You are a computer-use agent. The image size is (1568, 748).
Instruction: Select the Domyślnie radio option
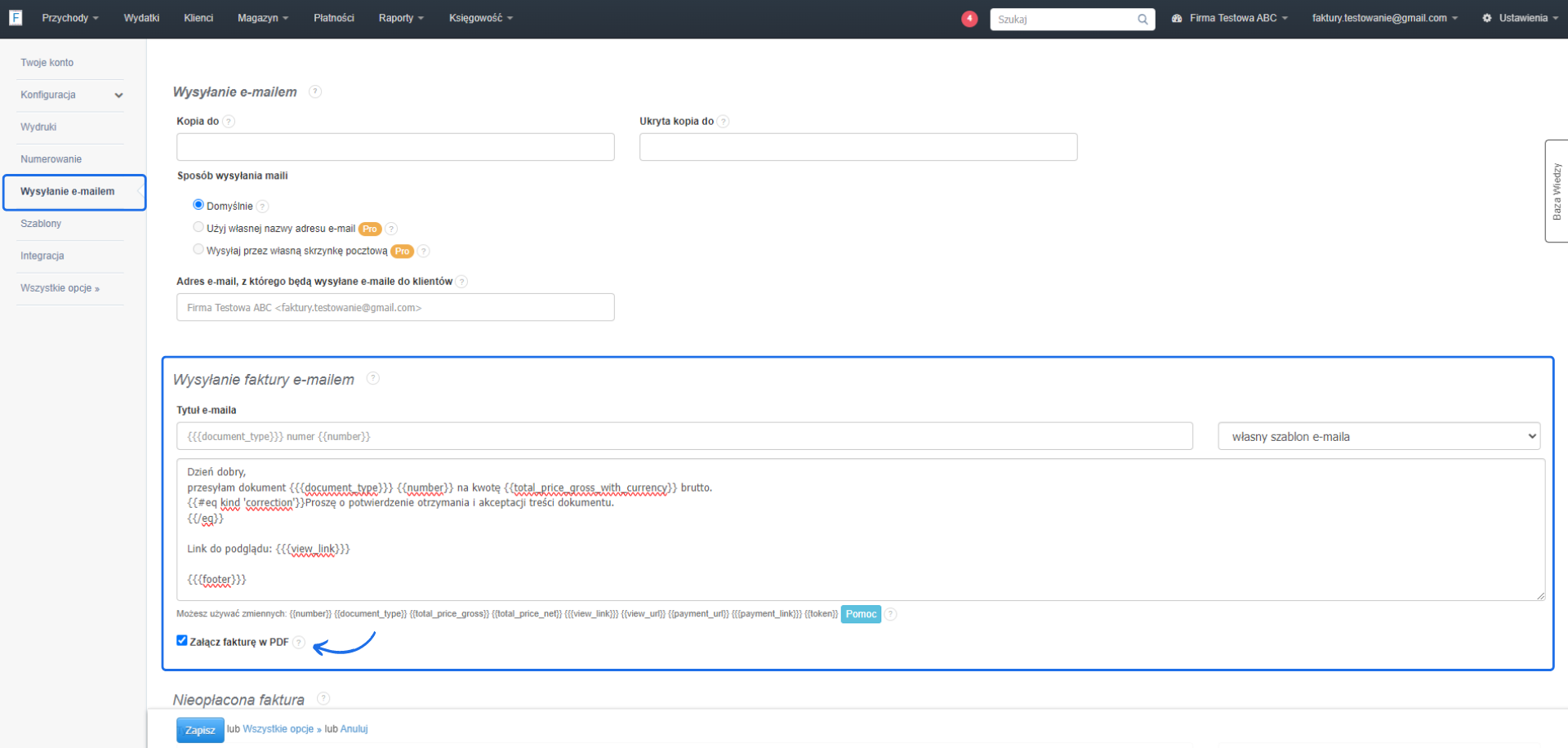(x=198, y=205)
